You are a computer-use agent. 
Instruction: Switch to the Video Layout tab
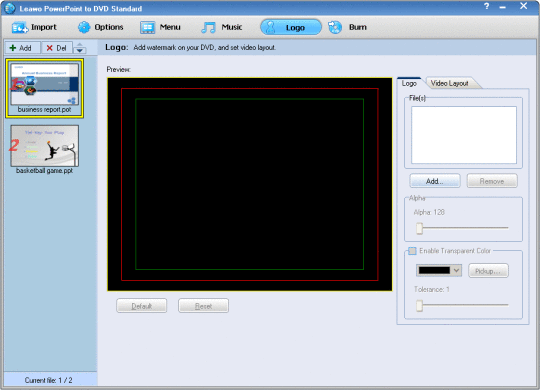[449, 83]
